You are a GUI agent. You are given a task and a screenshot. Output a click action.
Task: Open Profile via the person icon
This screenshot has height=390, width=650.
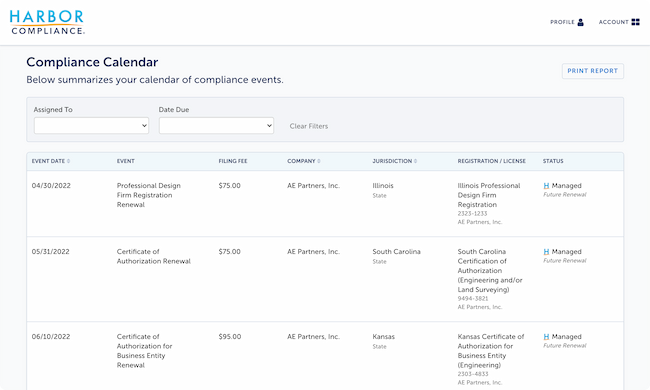[580, 22]
